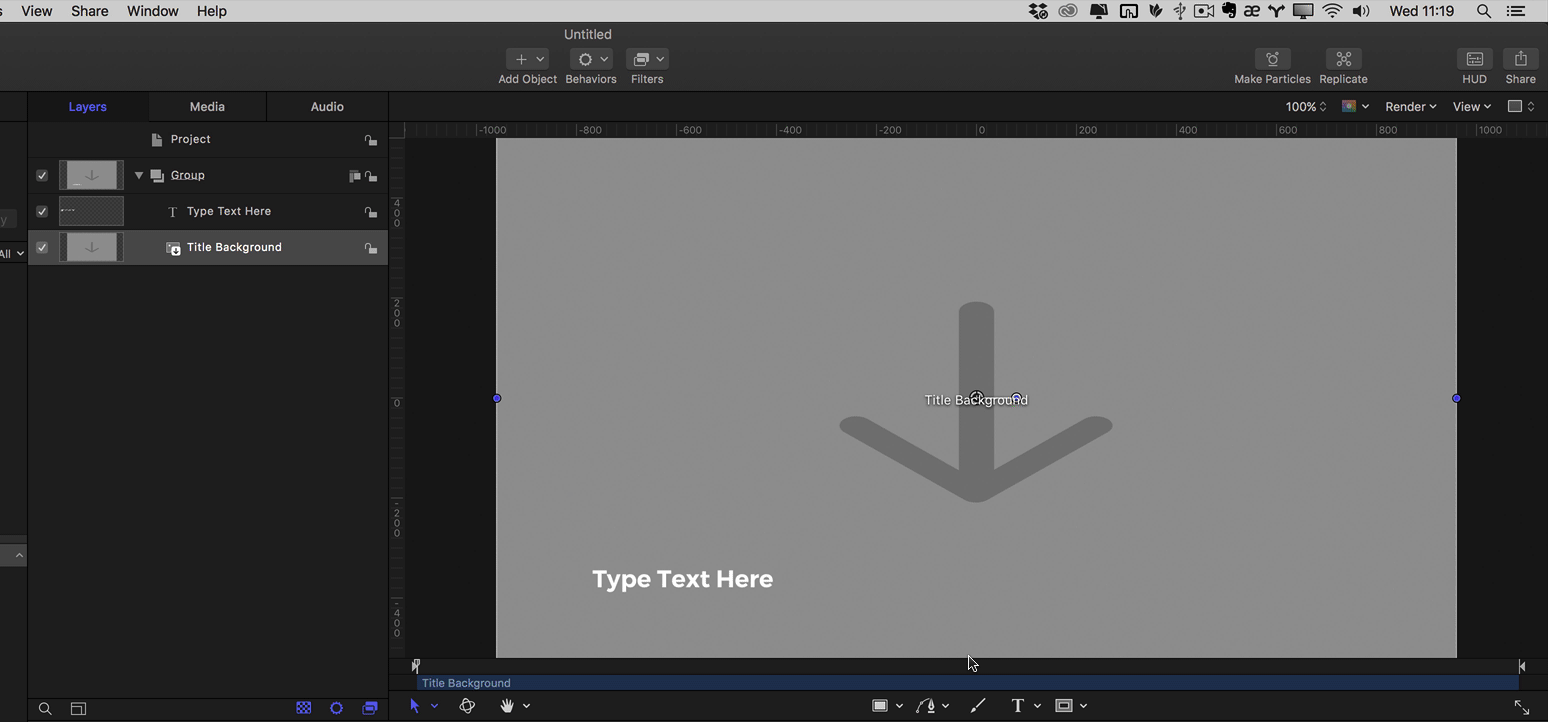Toggle Group layer visibility checkbox
The width and height of the screenshot is (1548, 722).
tap(42, 175)
